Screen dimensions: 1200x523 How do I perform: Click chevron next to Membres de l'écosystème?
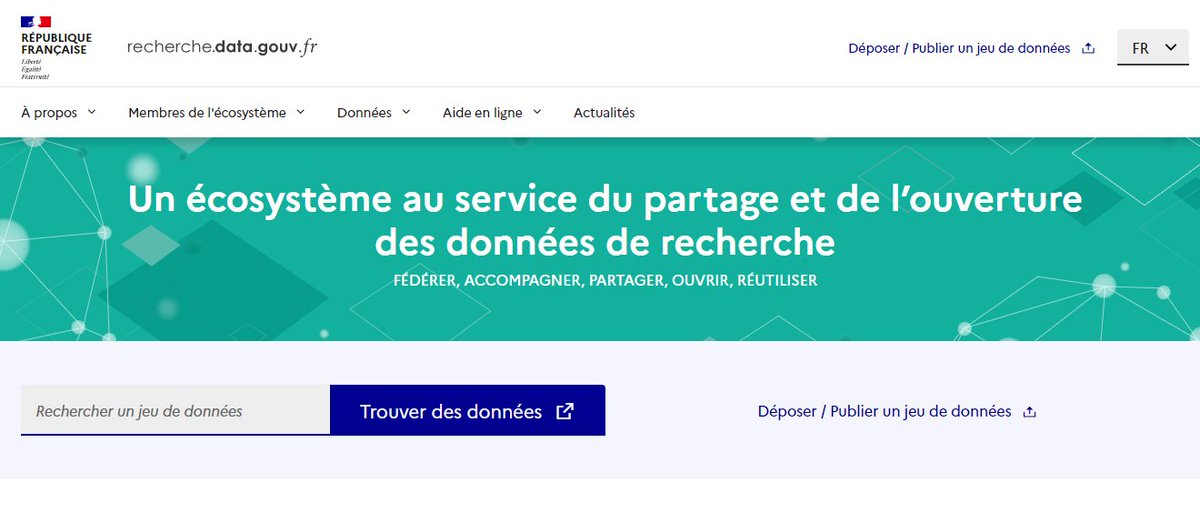click(300, 112)
